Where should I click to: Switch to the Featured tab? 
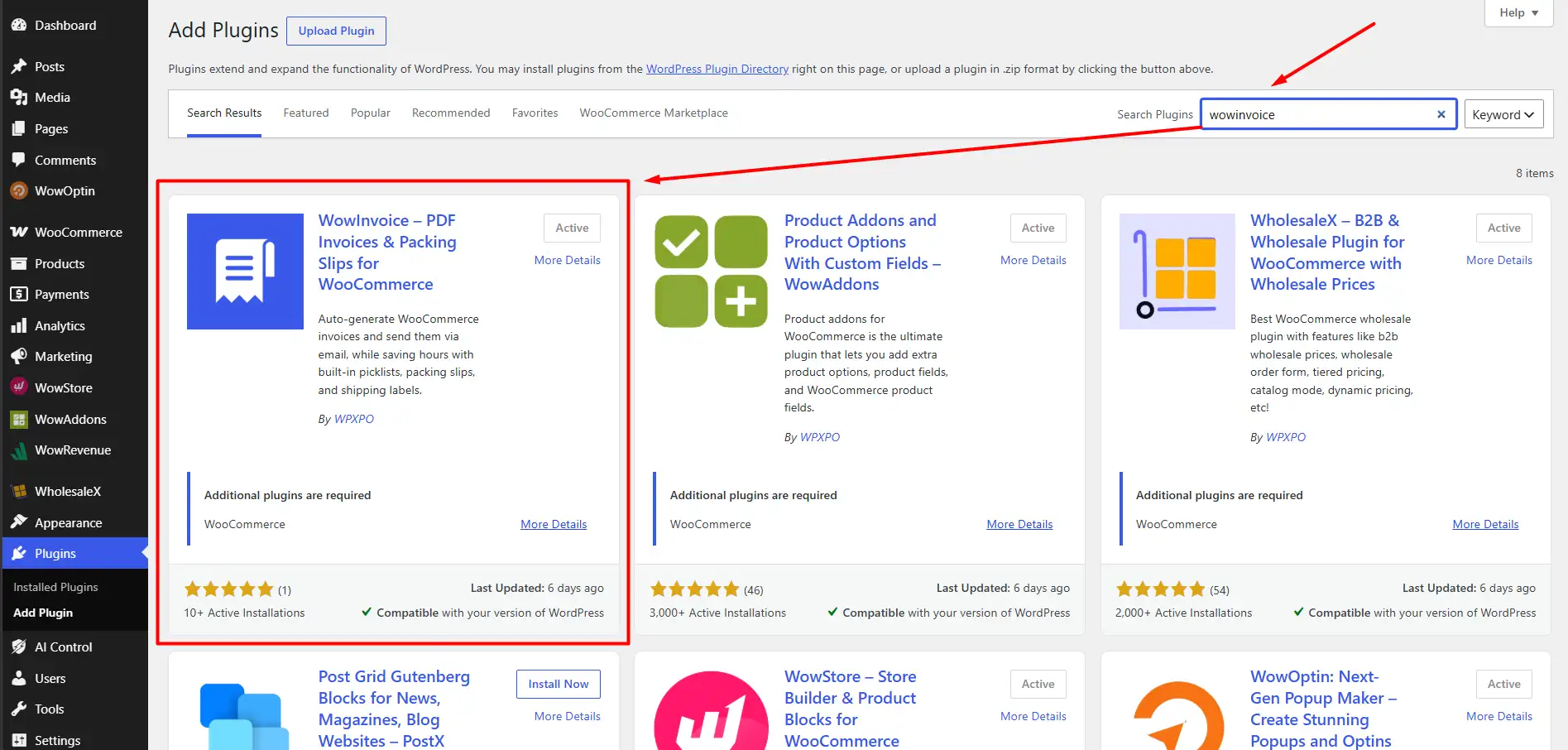point(306,113)
